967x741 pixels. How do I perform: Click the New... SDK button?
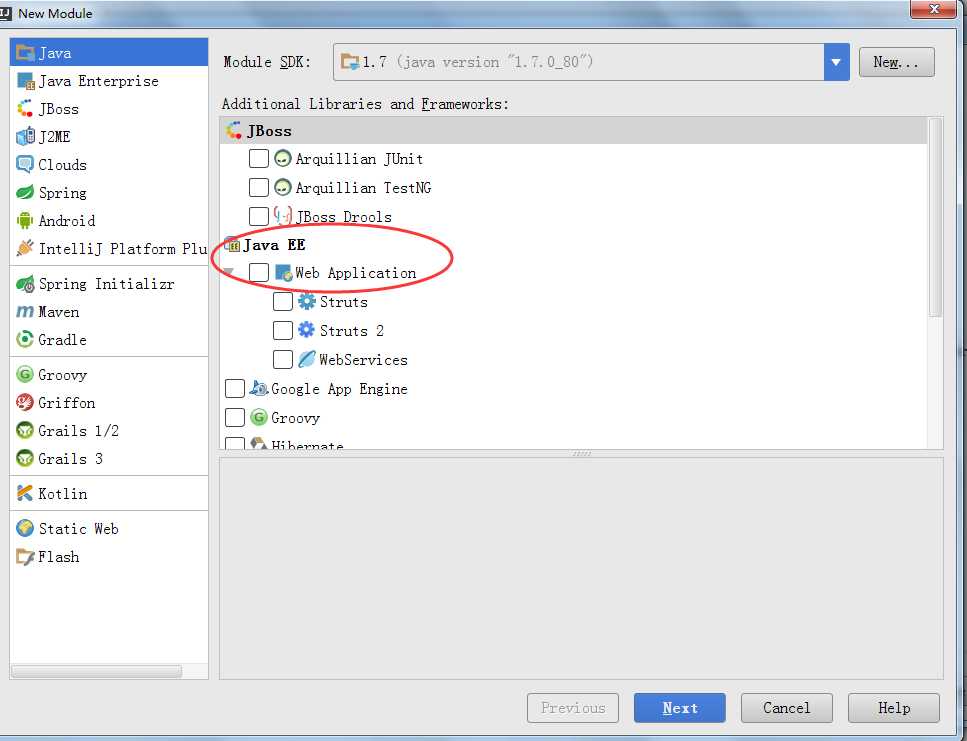tap(897, 62)
